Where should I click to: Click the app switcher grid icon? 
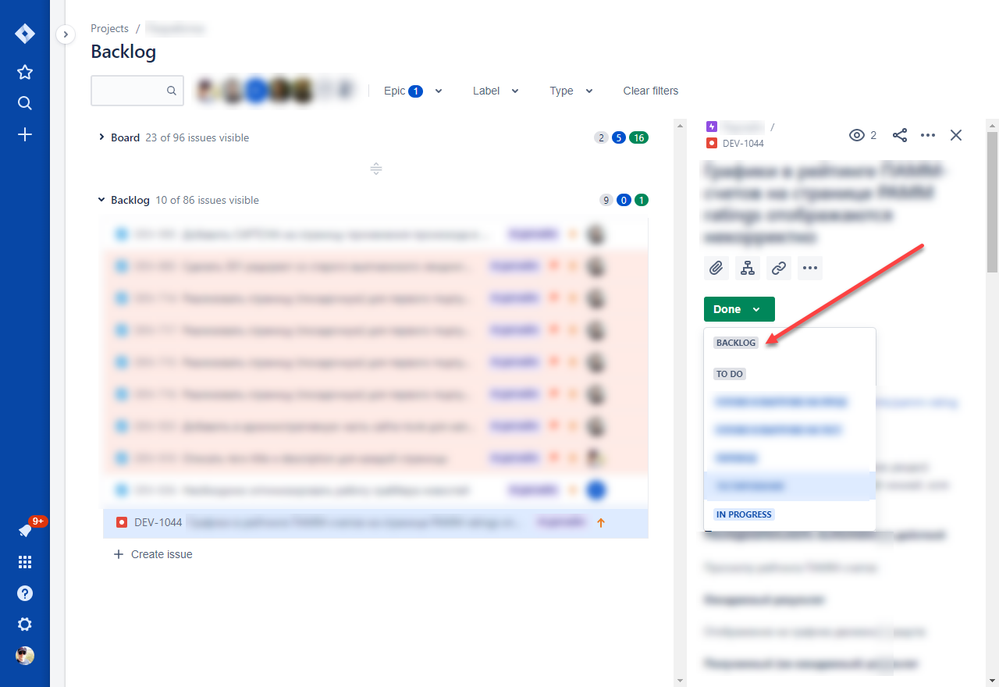[x=24, y=562]
